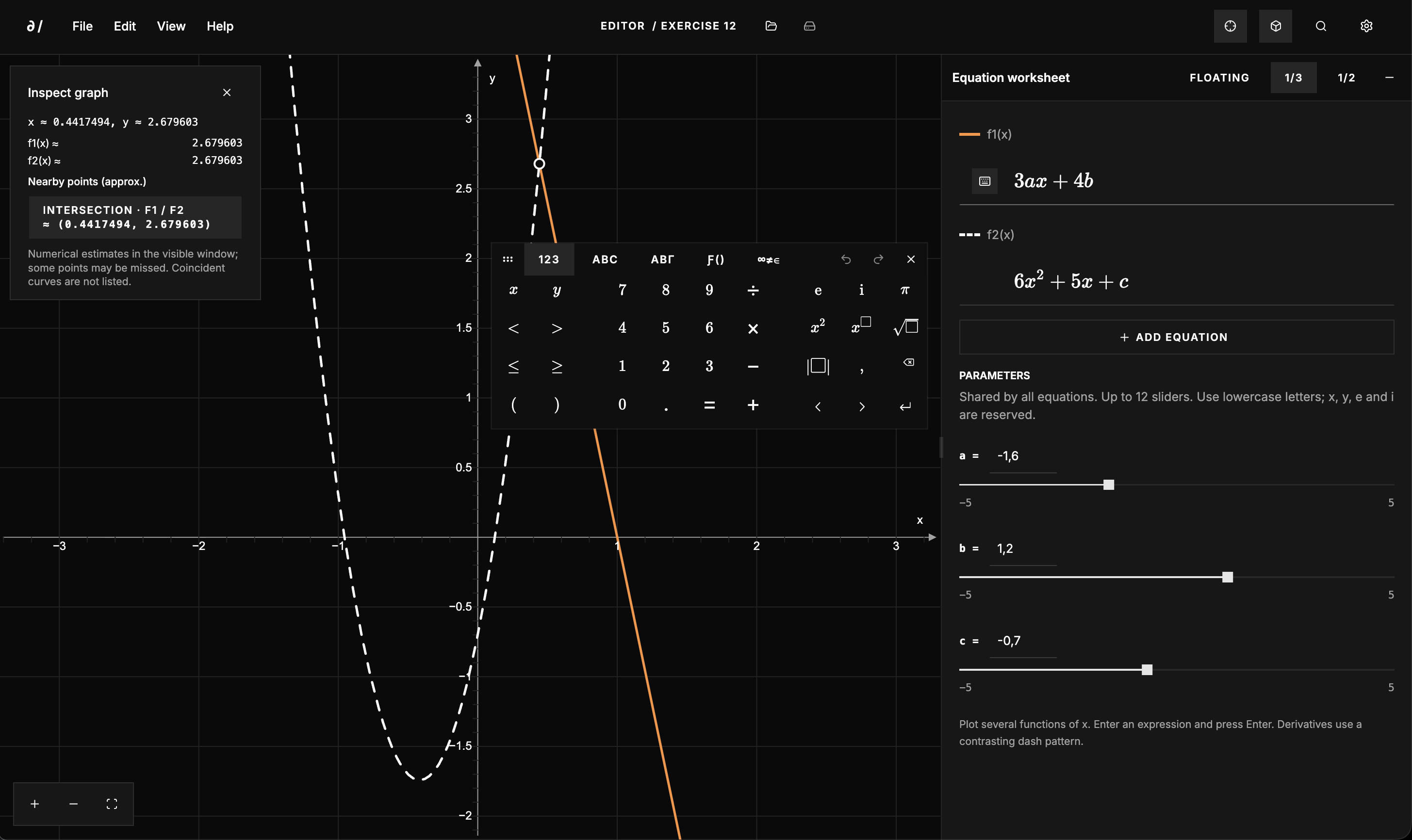Toggle the inspect graph crosshair icon
1412x840 pixels.
(1230, 26)
